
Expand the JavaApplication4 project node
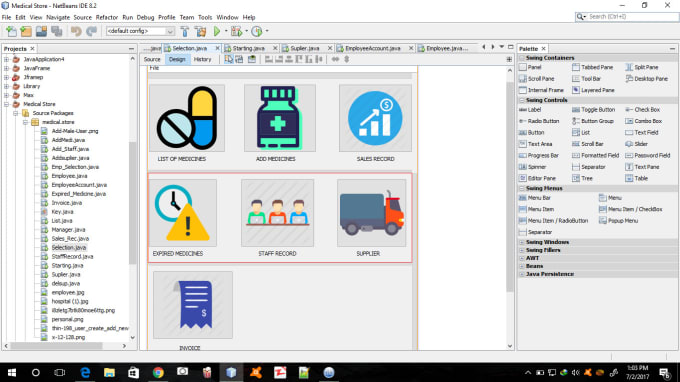point(7,59)
